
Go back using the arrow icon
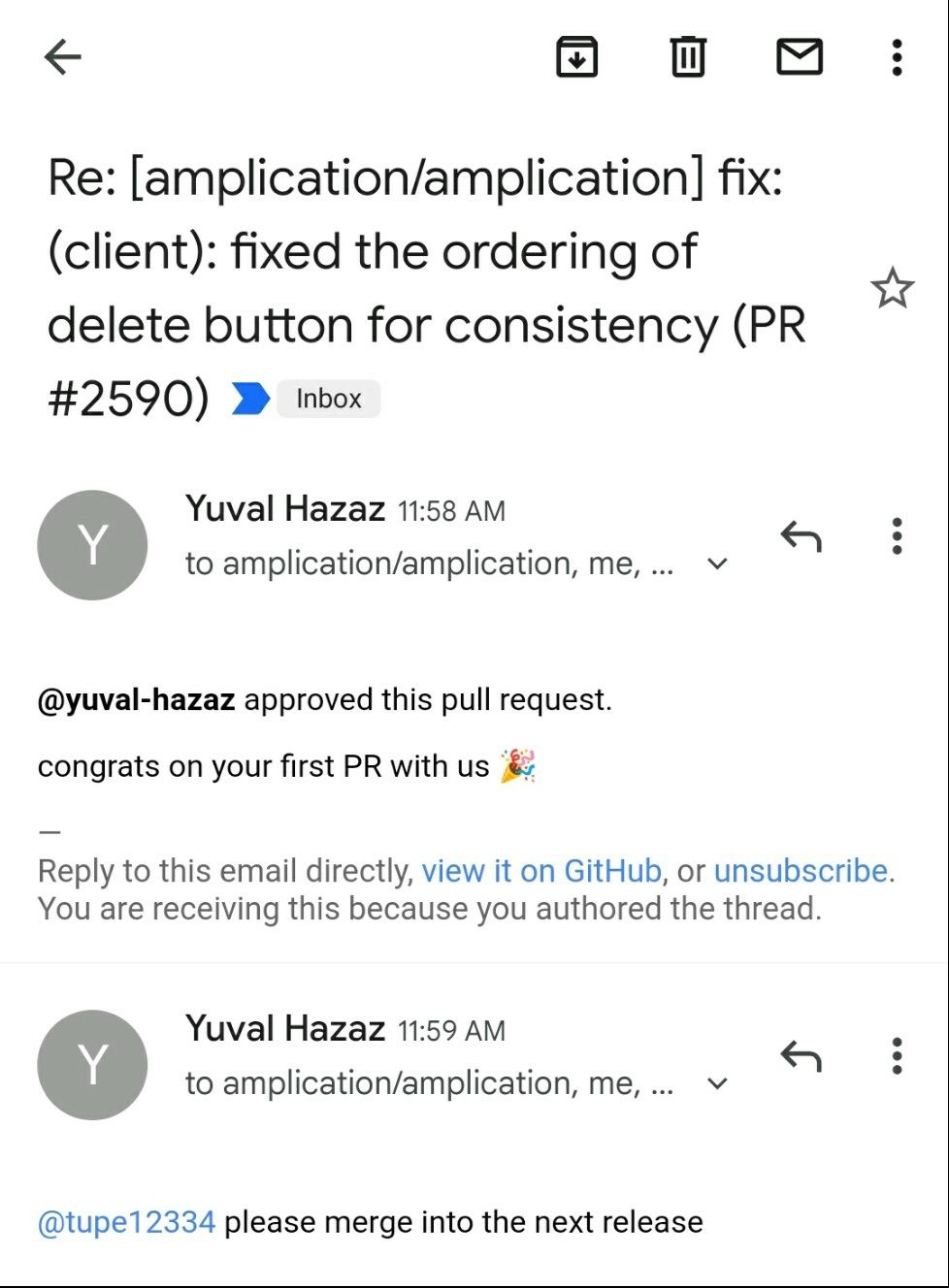click(63, 57)
